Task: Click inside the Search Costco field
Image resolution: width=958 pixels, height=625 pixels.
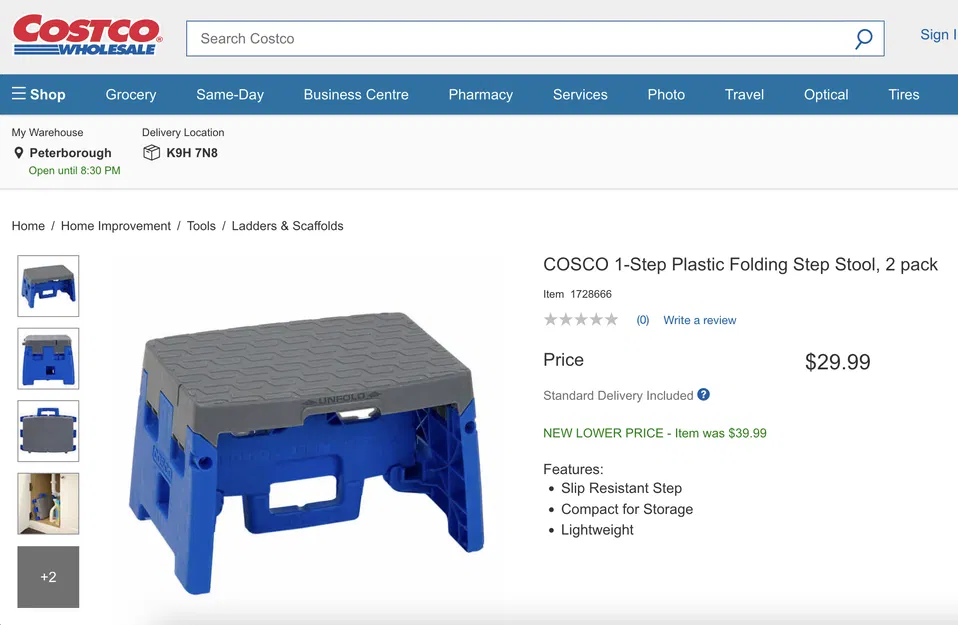Action: 450,38
